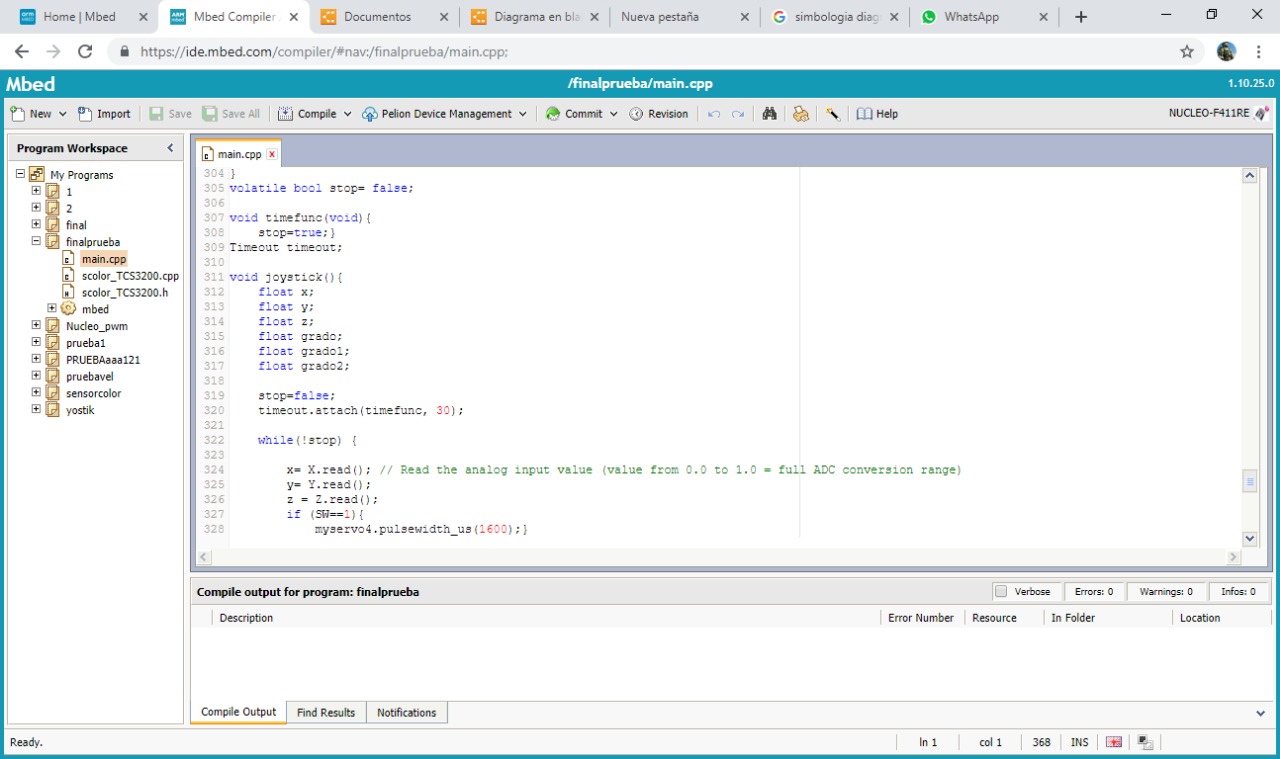
Task: Click the status bar connection icon
Action: click(1145, 742)
